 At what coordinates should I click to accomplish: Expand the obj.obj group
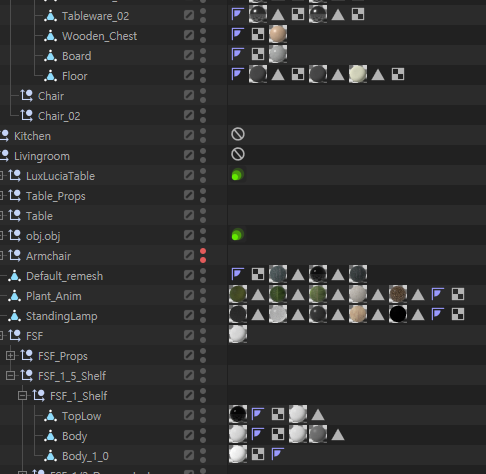(1, 236)
